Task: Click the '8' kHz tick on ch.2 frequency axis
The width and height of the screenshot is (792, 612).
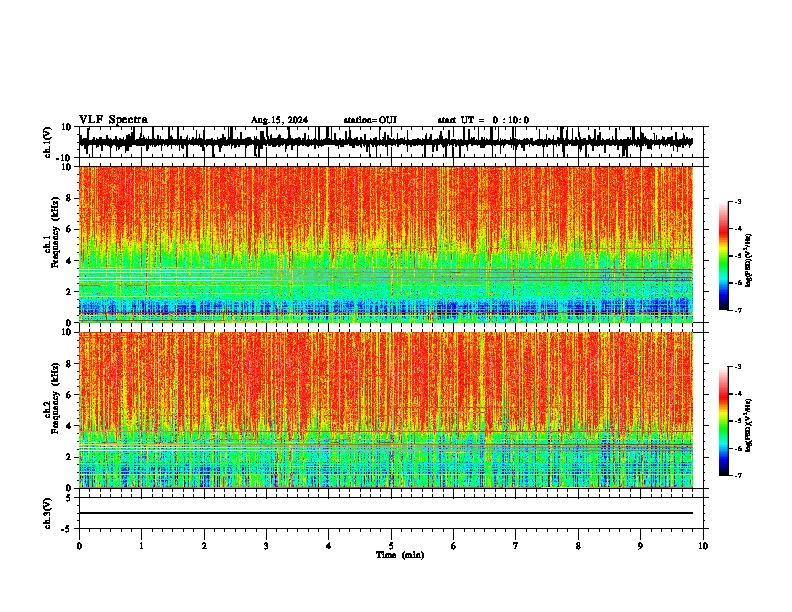Action: 69,364
